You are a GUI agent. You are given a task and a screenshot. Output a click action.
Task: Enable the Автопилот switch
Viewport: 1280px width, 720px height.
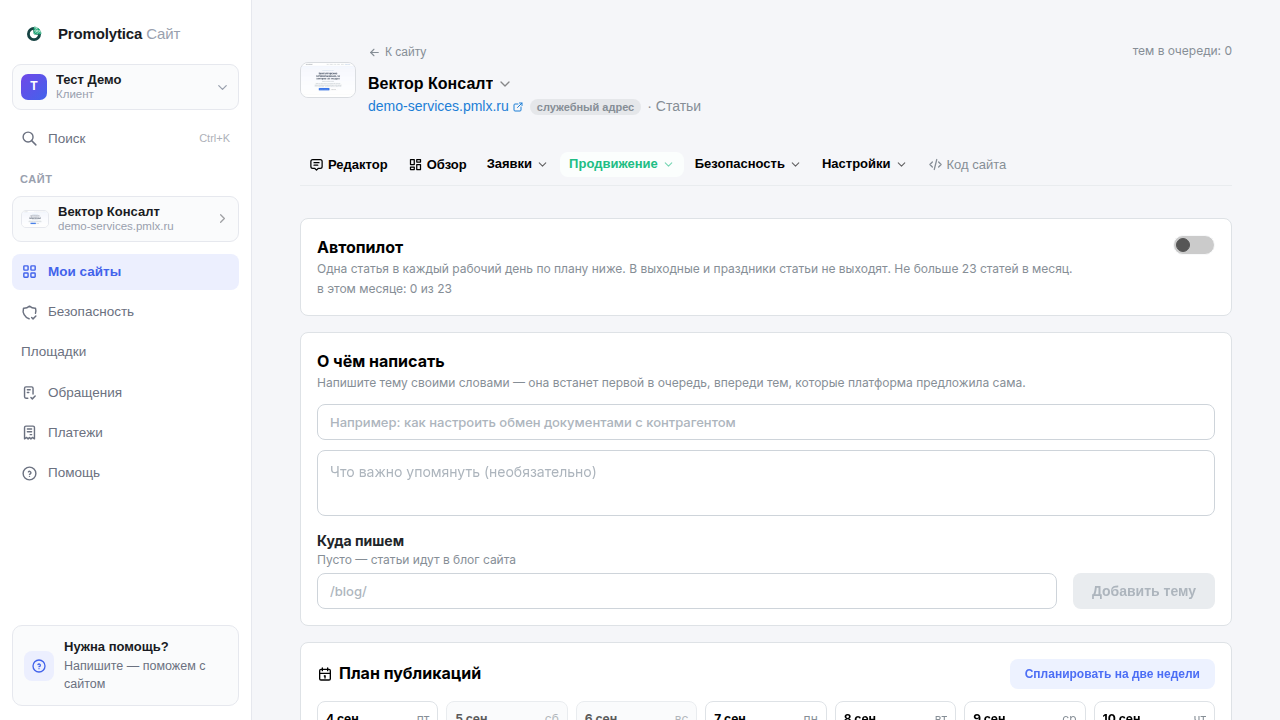(1194, 245)
